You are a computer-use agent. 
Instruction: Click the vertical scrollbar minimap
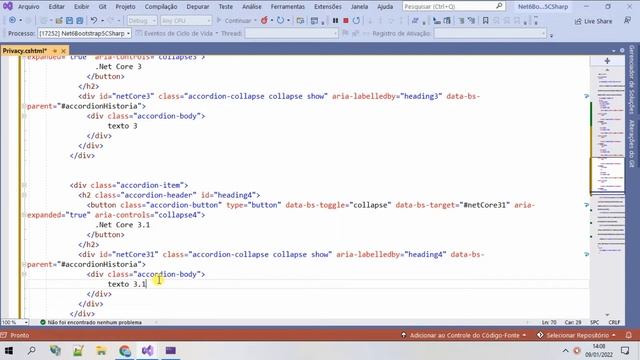[x=607, y=192]
